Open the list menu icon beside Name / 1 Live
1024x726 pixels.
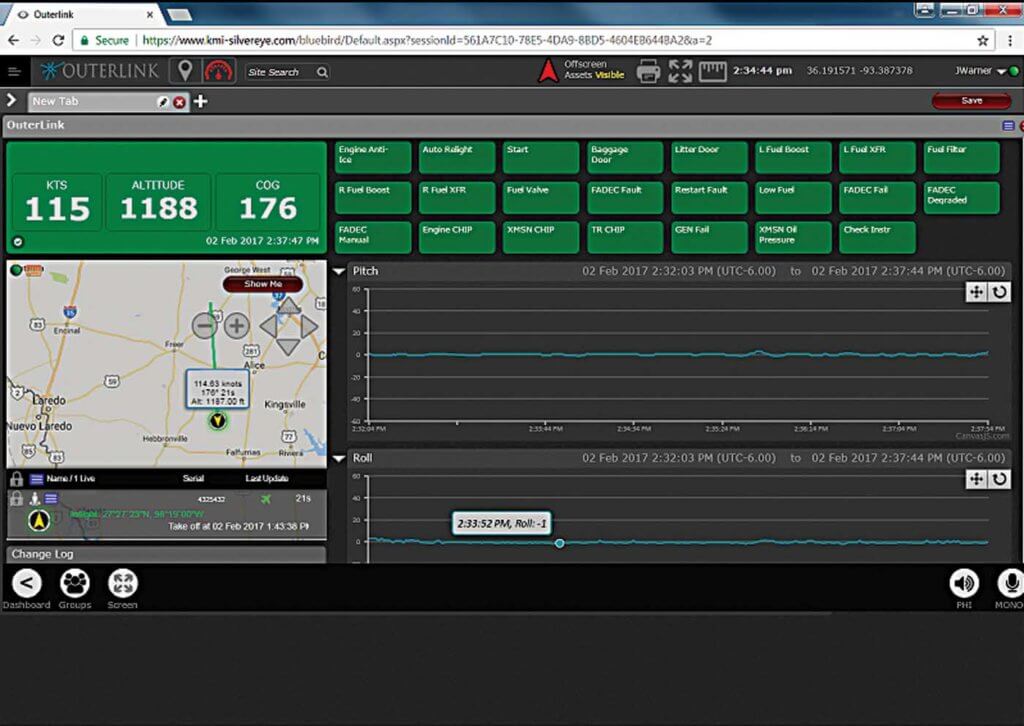(37, 479)
